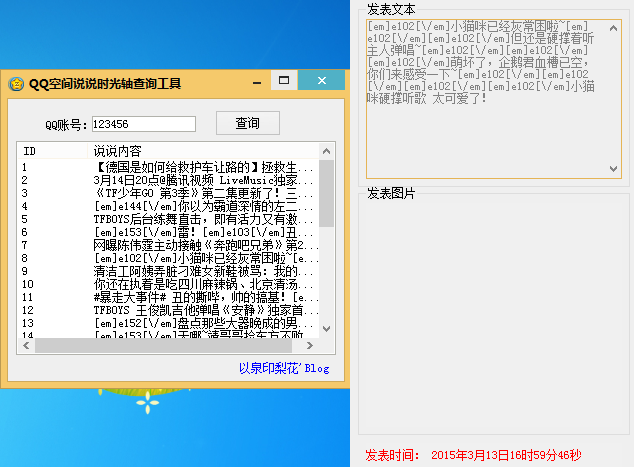
Task: Select row 13 [em]e152 盘点那些大器晚成的男
Action: (168, 323)
